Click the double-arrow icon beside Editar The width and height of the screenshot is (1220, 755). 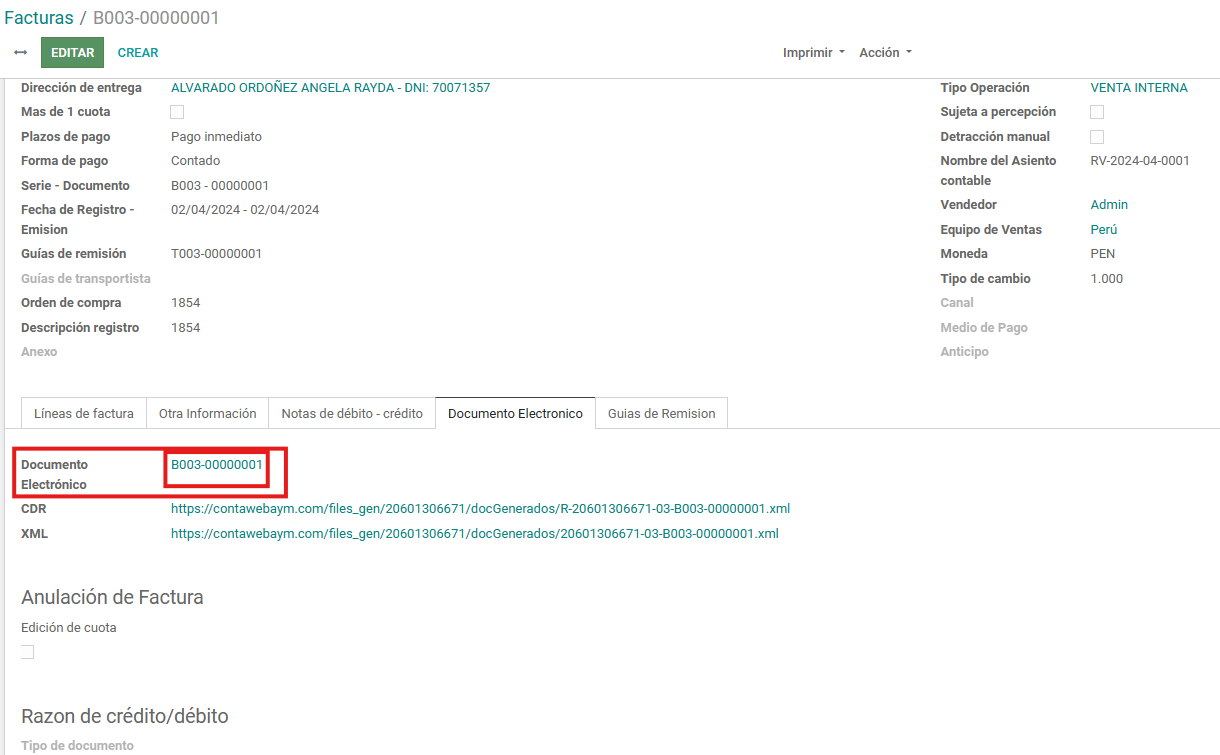coord(20,53)
